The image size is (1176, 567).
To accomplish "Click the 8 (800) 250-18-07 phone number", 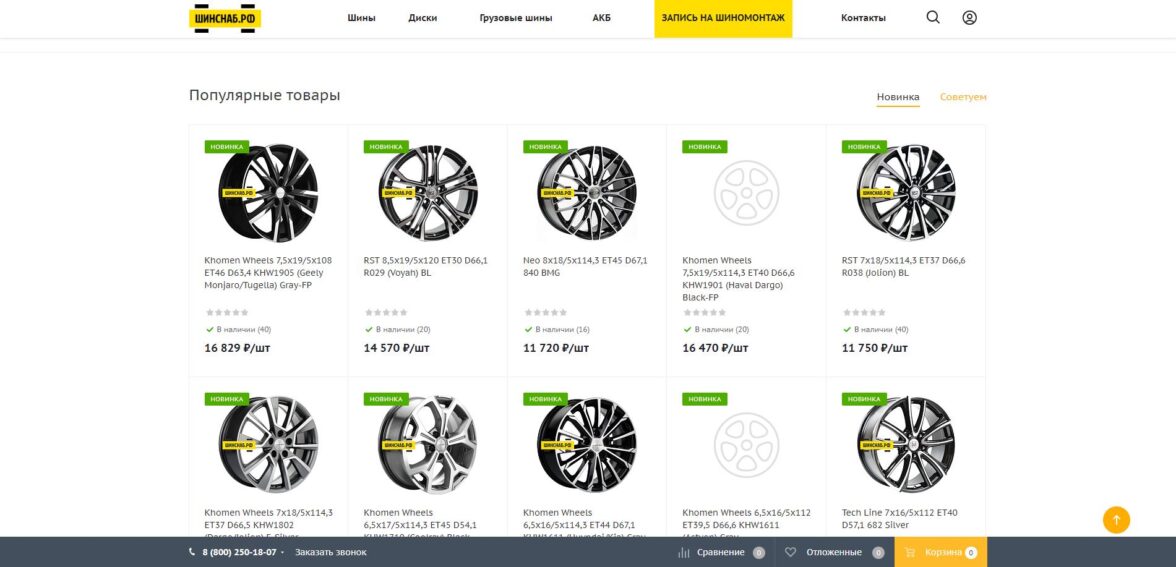I will (x=238, y=553).
